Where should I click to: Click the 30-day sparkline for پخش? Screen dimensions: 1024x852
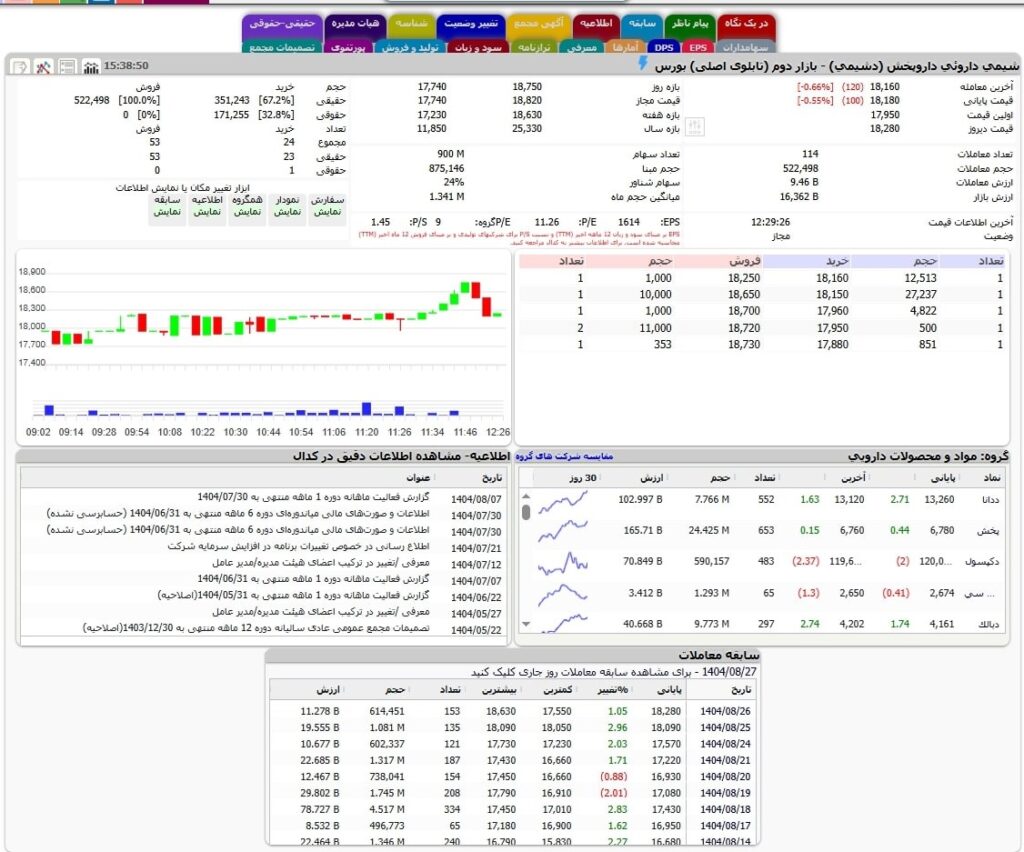(x=562, y=530)
